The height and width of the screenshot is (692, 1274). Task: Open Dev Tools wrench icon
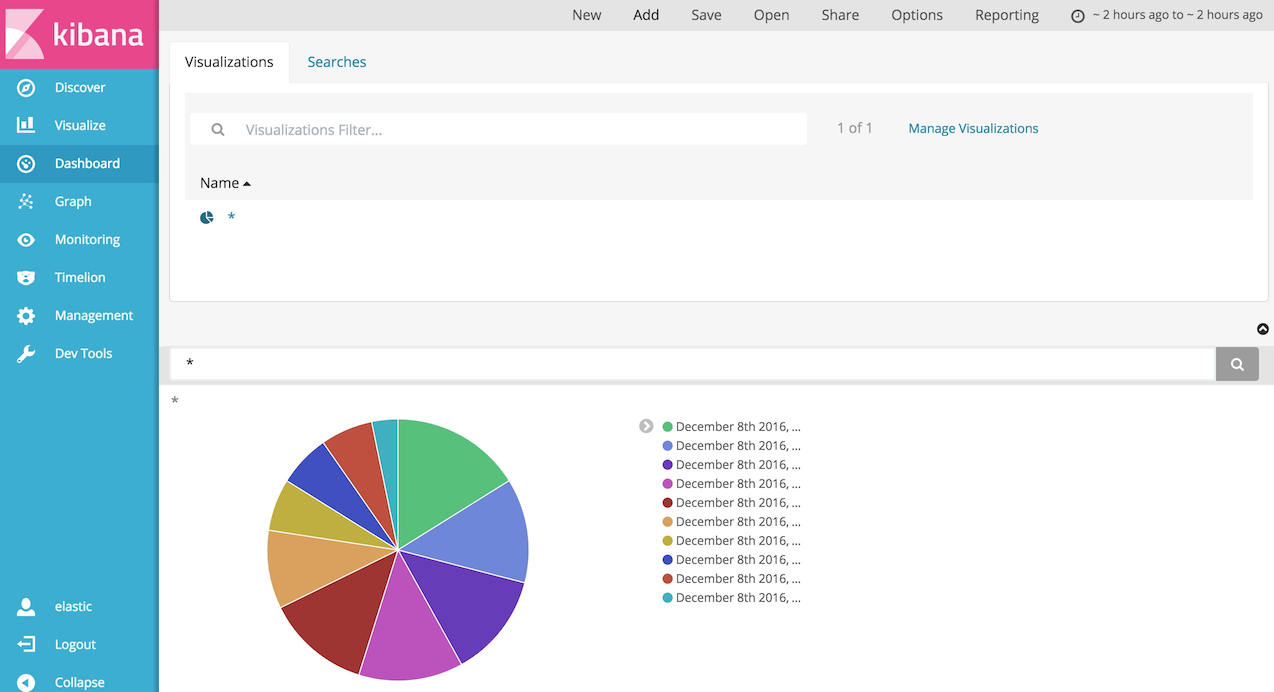coord(26,354)
